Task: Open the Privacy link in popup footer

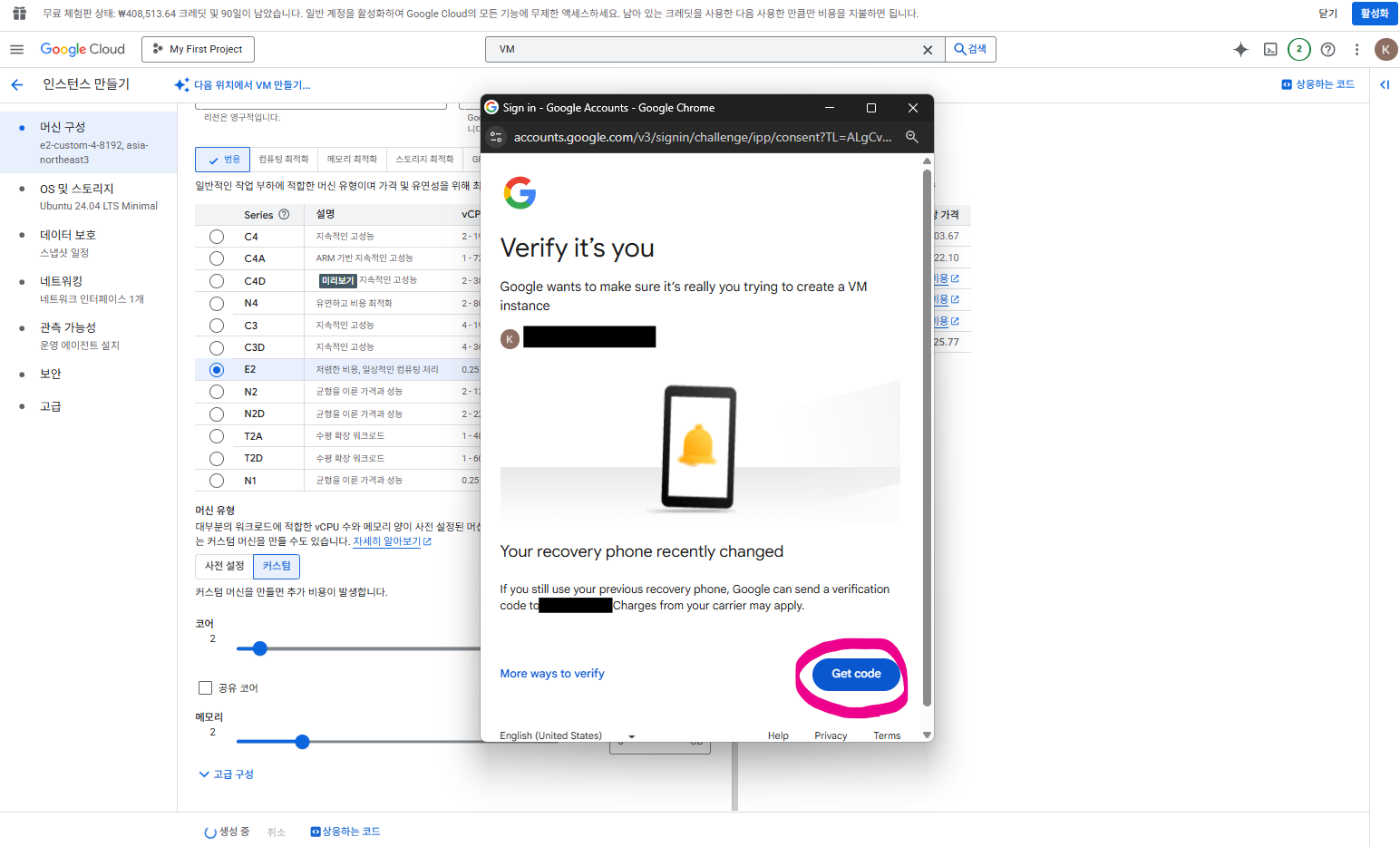Action: tap(831, 735)
